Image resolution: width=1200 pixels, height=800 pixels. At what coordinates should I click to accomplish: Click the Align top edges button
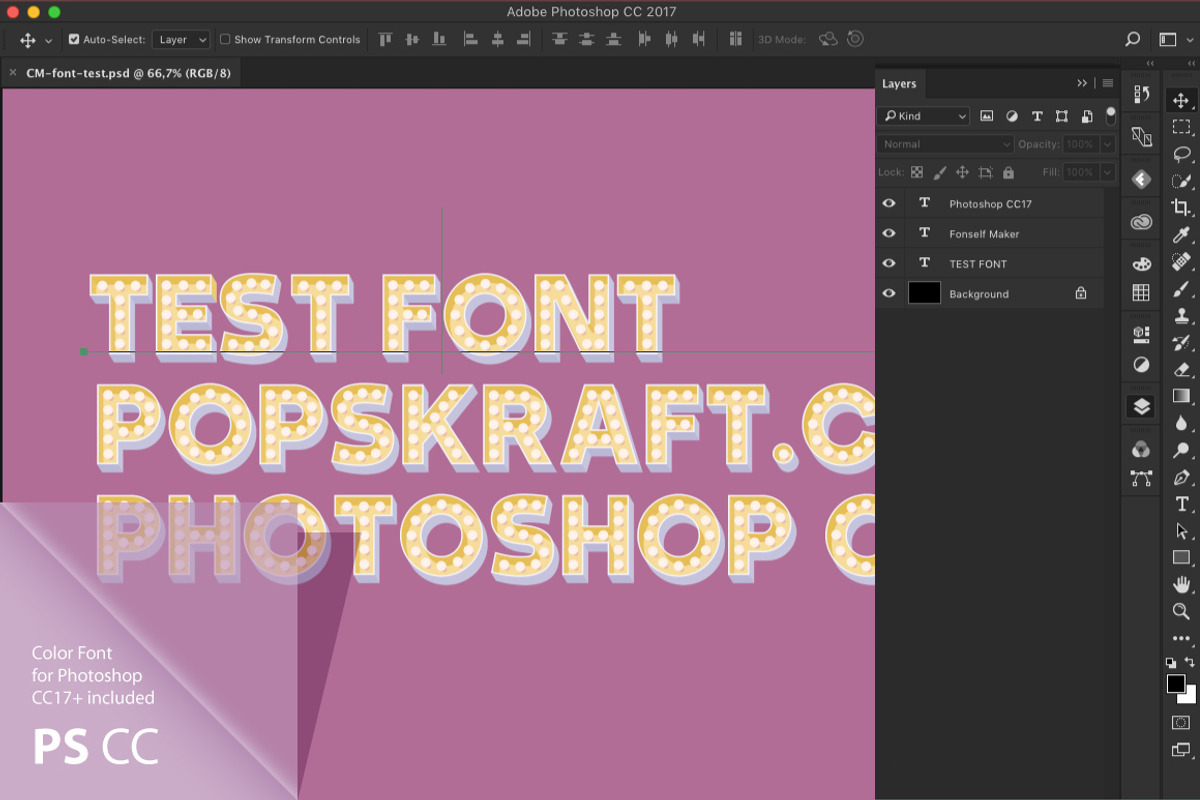(x=386, y=40)
